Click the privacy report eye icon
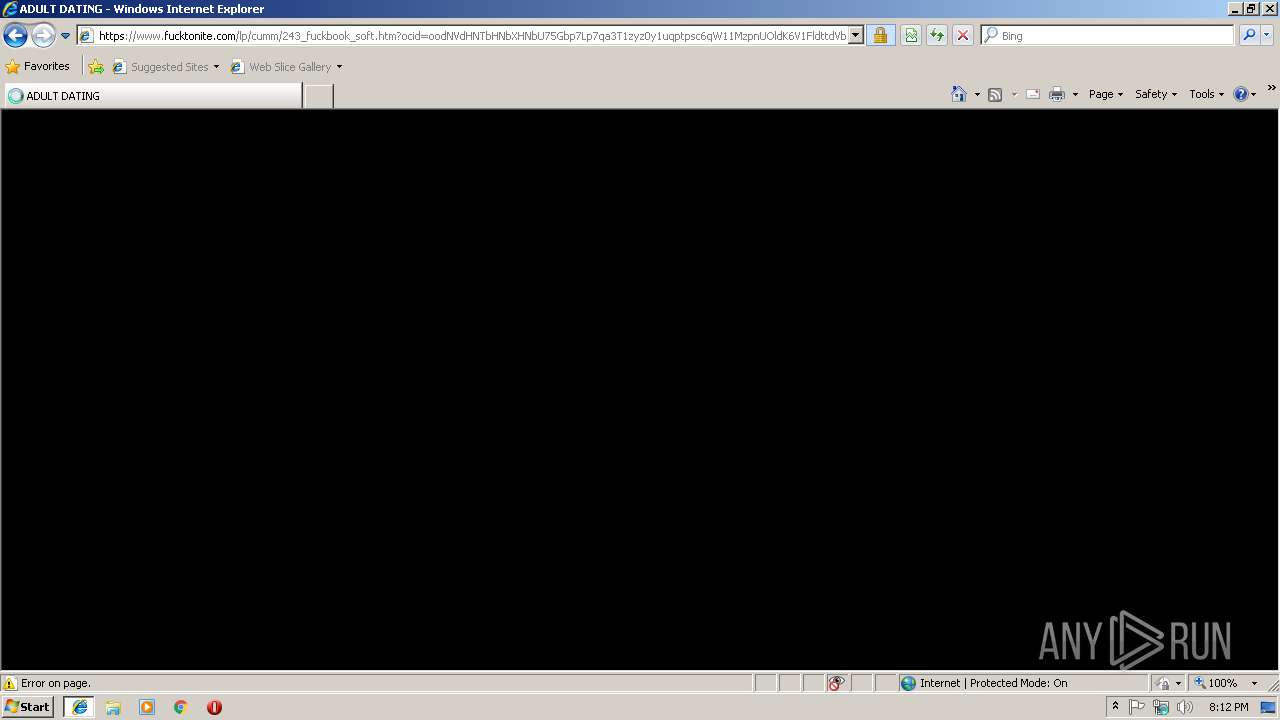The width and height of the screenshot is (1280, 720). click(x=837, y=683)
